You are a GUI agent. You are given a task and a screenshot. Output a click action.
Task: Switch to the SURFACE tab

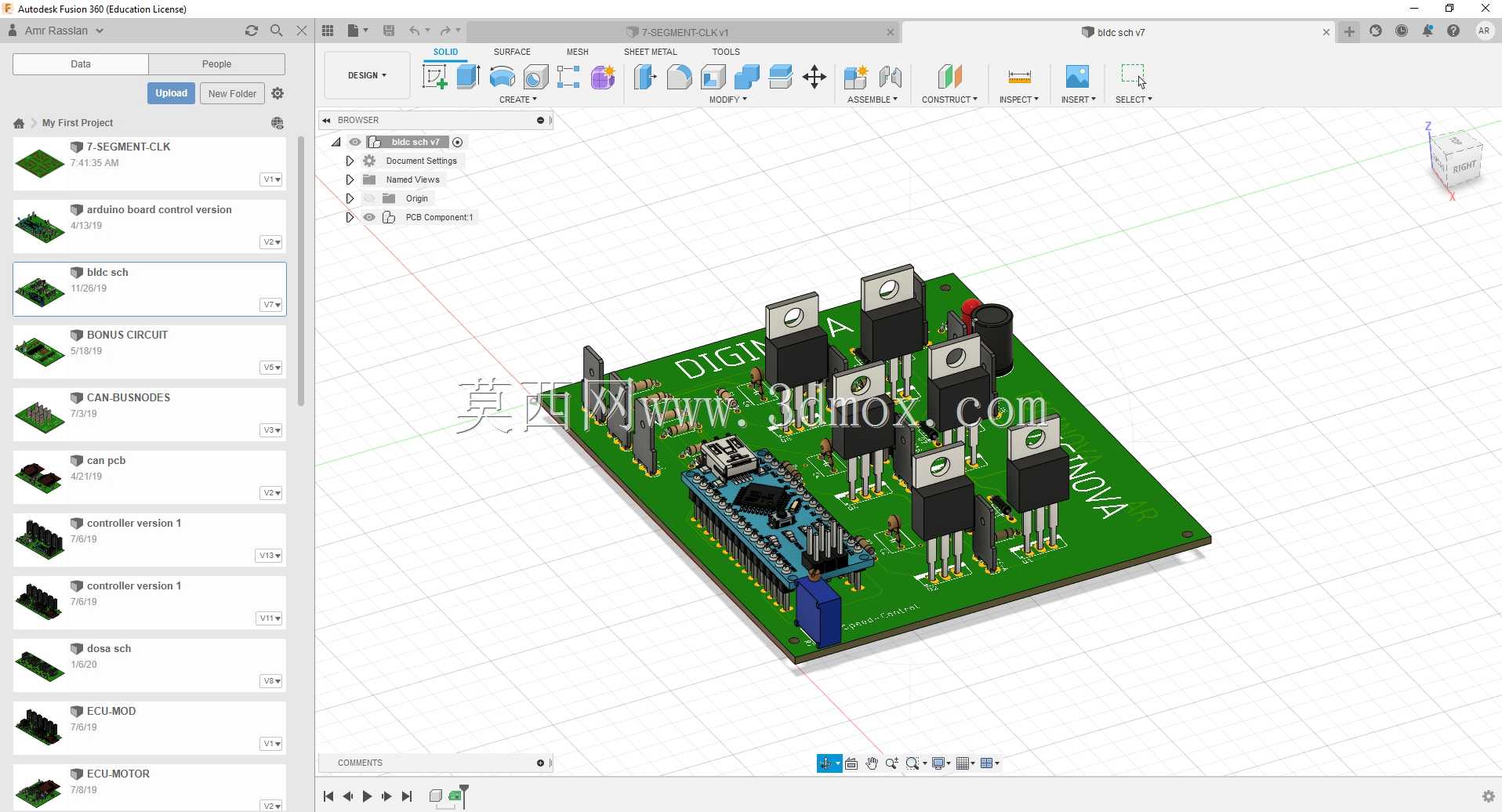(512, 52)
